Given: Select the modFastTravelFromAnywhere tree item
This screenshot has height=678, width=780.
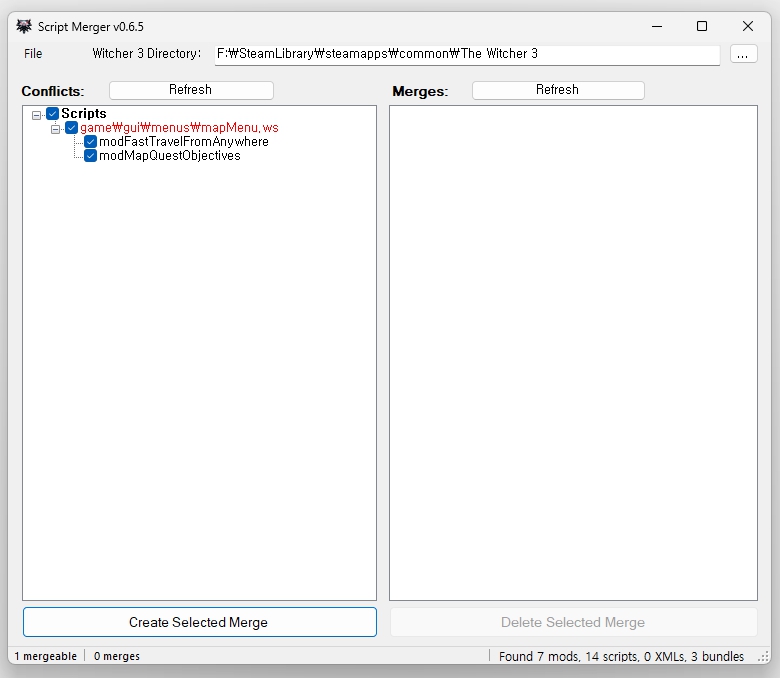Looking at the screenshot, I should 183,142.
